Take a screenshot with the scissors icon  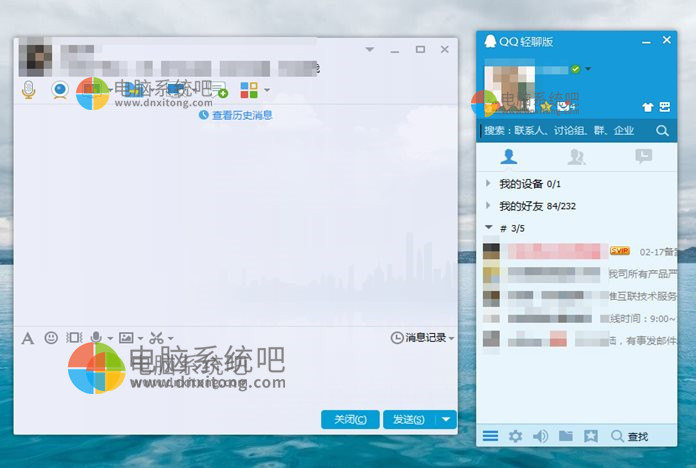point(156,338)
